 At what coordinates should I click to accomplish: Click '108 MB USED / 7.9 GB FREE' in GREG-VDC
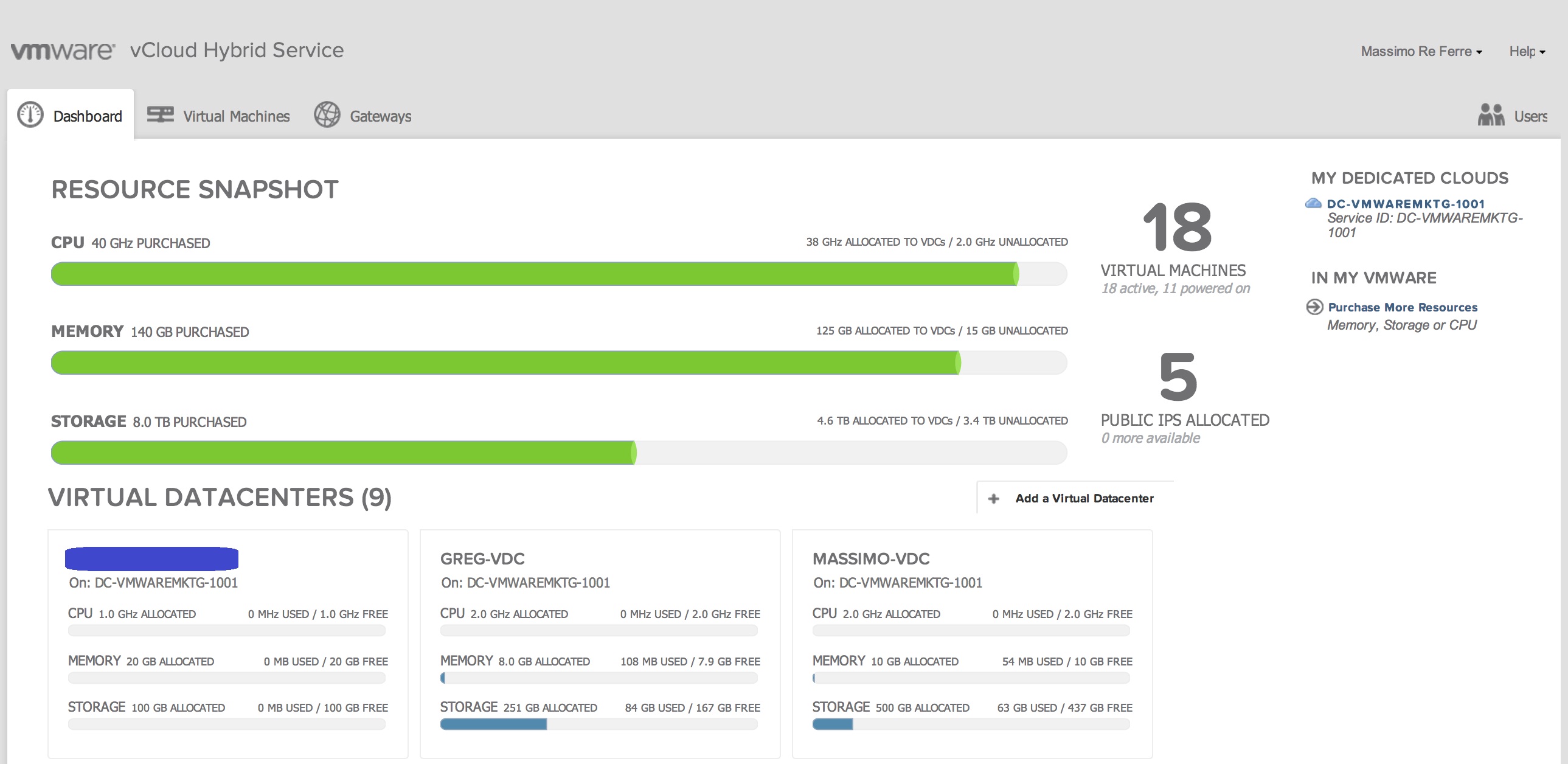pos(690,662)
